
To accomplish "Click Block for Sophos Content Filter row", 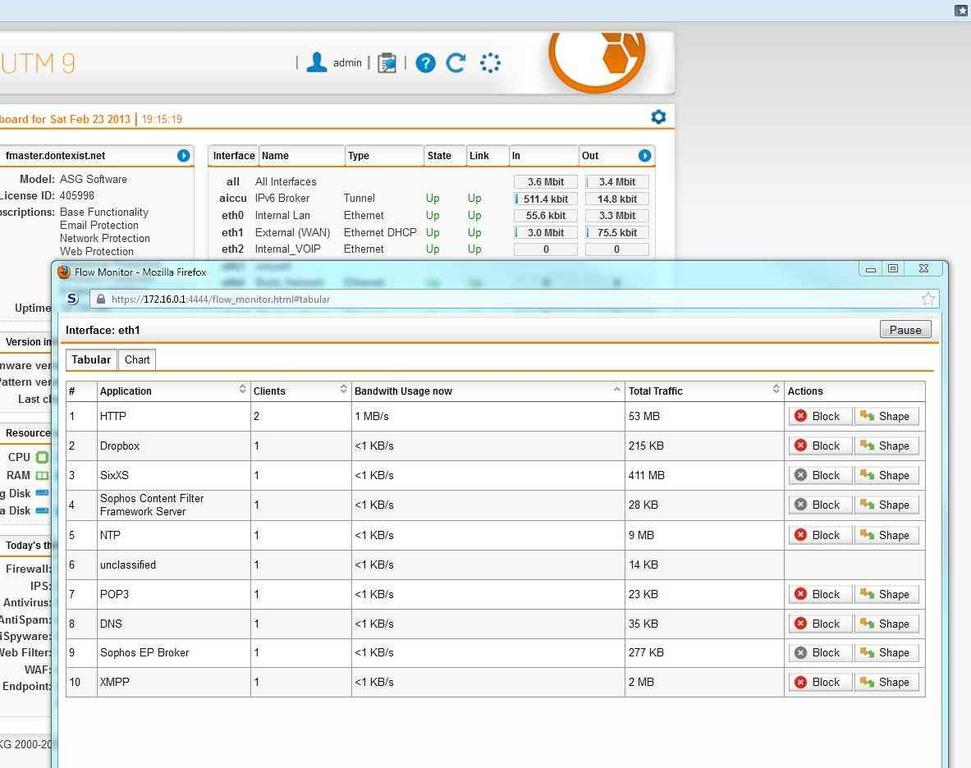I will coord(819,505).
